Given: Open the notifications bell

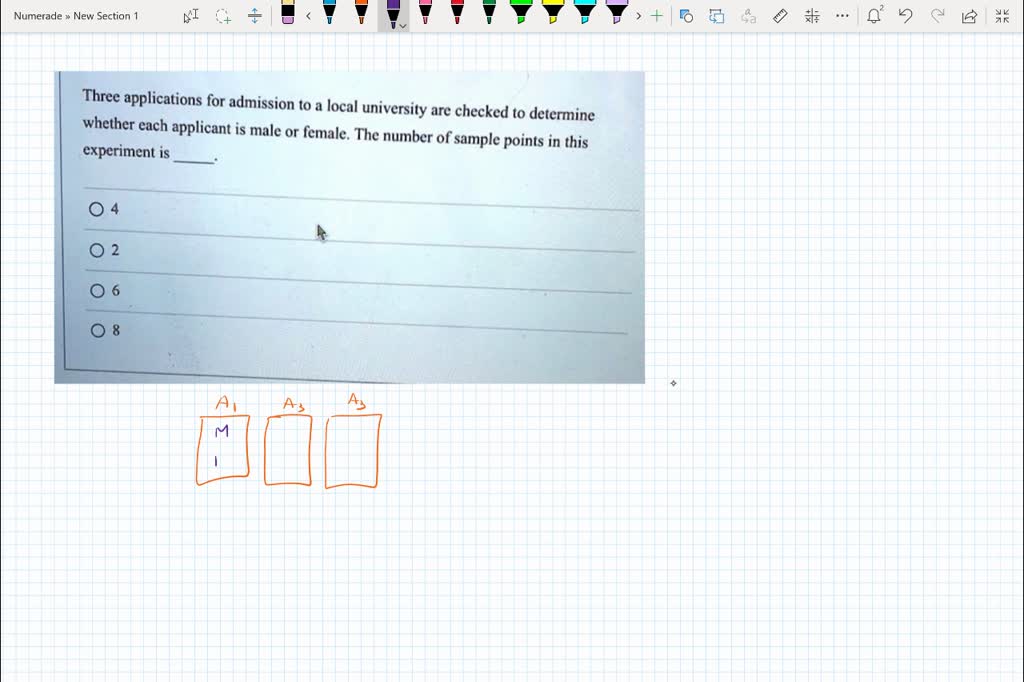Looking at the screenshot, I should [874, 16].
